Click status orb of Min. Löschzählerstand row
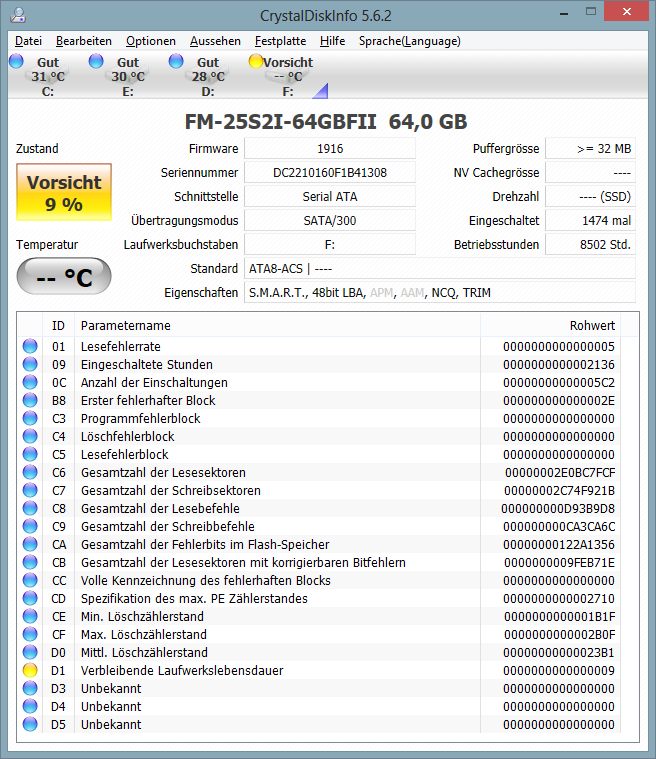The image size is (656, 759). 30,616
